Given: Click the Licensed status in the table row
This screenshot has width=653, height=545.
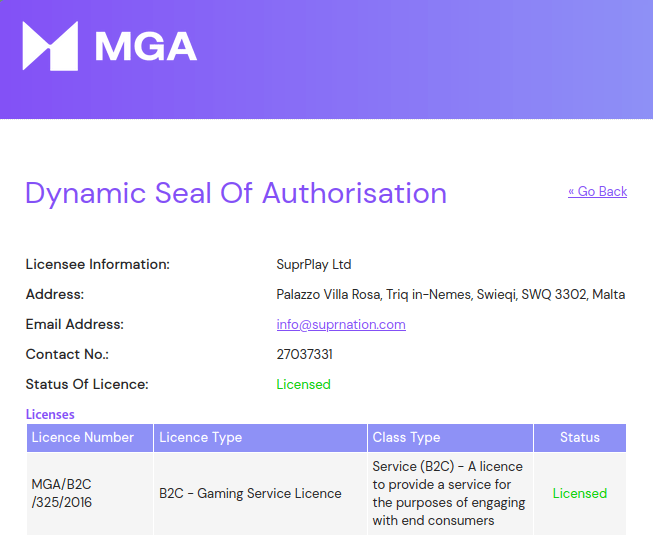Looking at the screenshot, I should (x=579, y=493).
